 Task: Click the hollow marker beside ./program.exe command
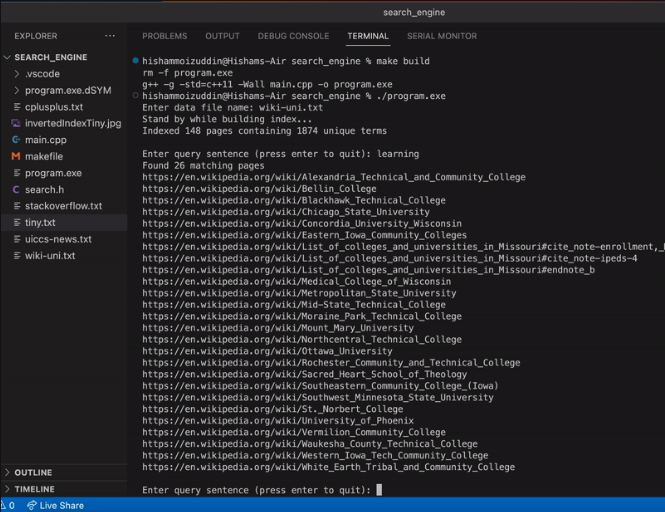135,96
